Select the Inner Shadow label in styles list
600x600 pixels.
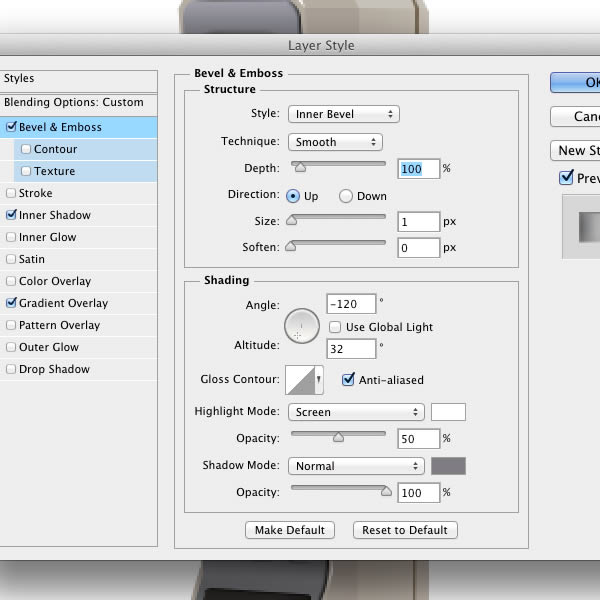click(x=55, y=215)
